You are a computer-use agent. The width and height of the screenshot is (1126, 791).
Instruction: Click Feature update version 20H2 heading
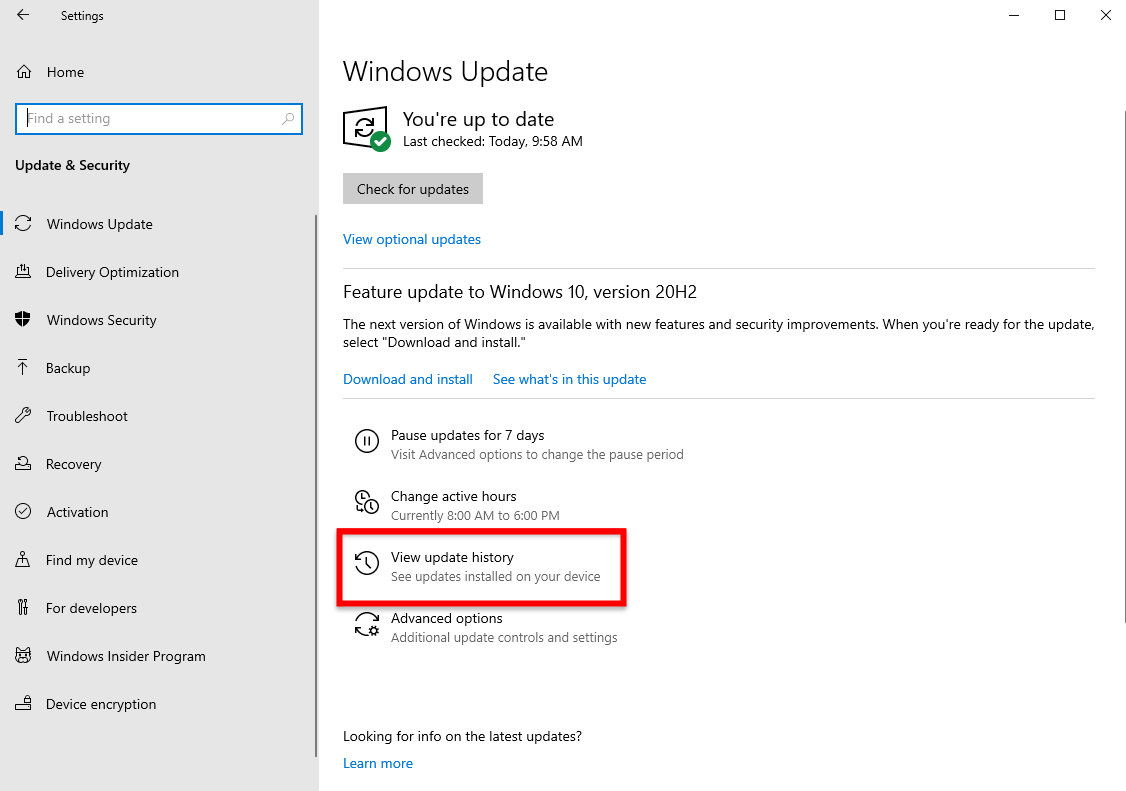pos(520,292)
